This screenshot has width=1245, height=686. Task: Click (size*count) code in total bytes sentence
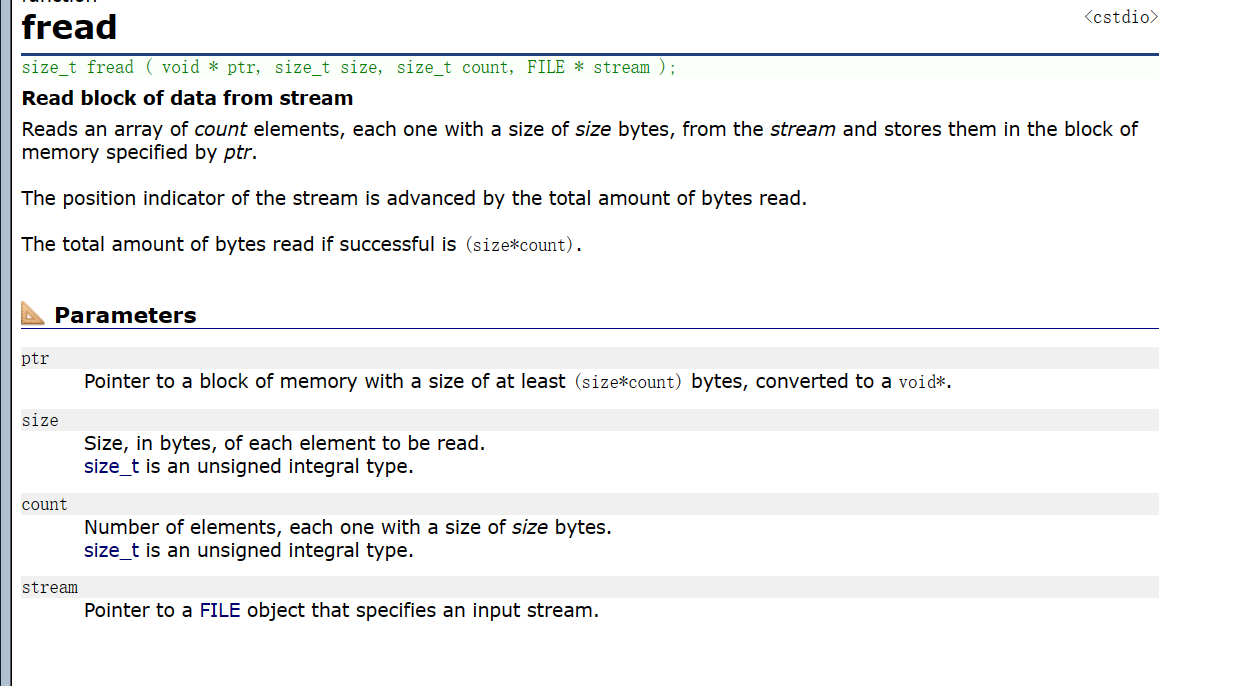[x=520, y=245]
